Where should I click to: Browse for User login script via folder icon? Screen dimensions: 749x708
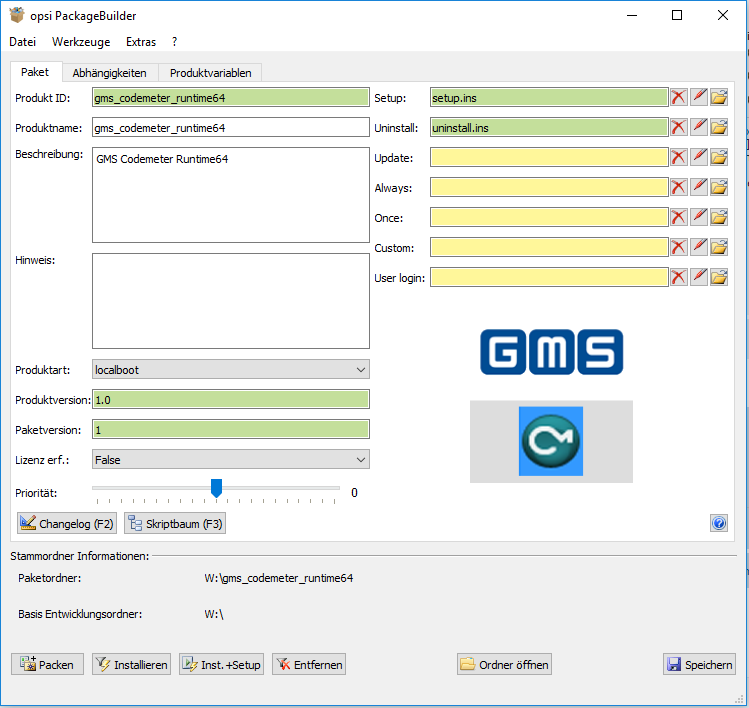point(719,278)
